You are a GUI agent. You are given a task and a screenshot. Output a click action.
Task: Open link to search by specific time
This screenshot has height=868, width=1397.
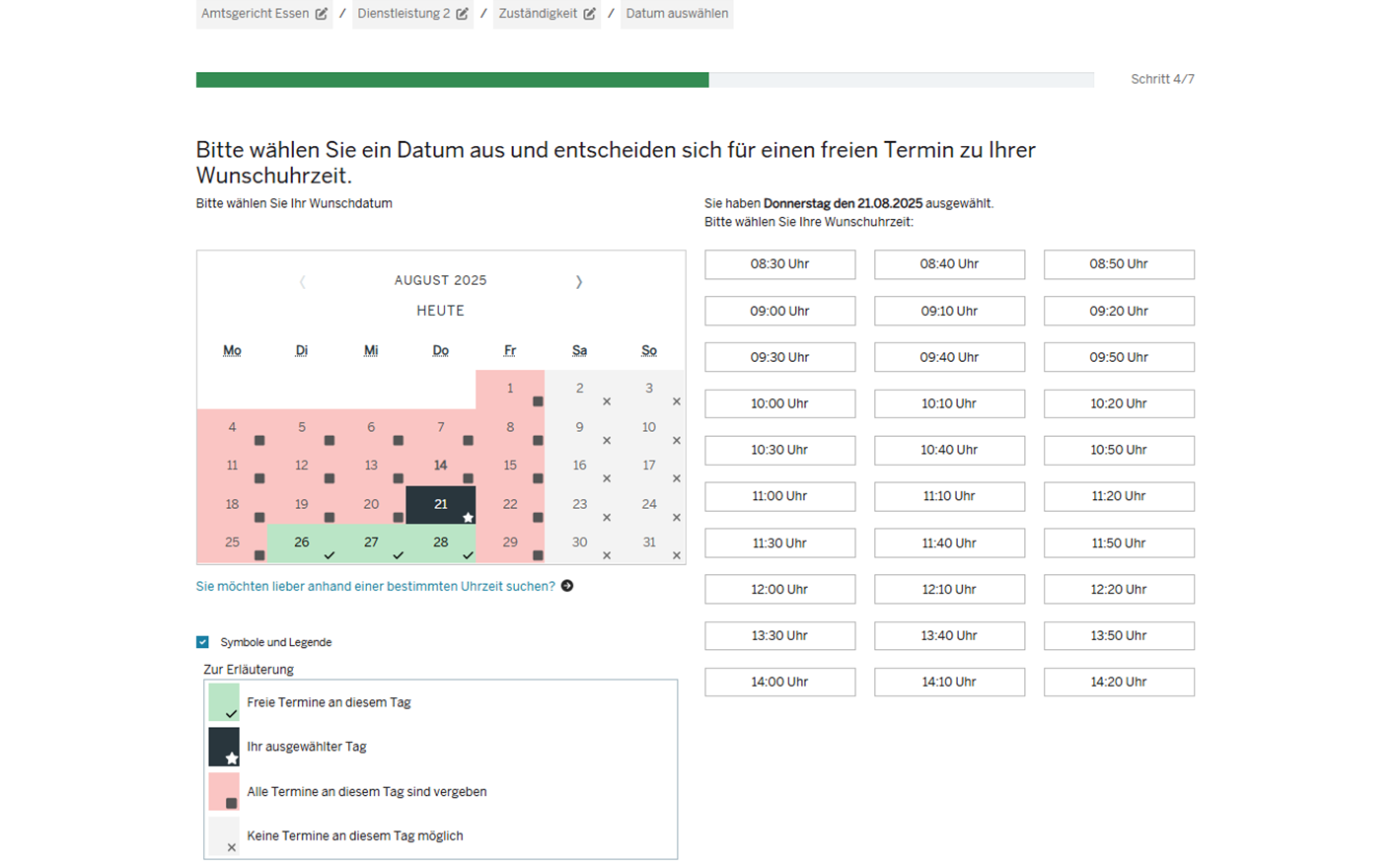click(x=375, y=586)
